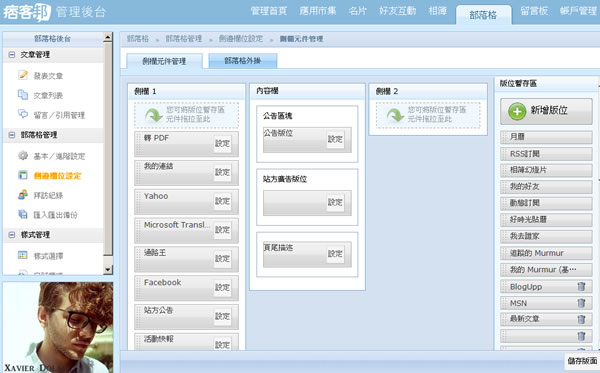
Task: Switch to the 側欄元件管理 tab
Action: [164, 61]
